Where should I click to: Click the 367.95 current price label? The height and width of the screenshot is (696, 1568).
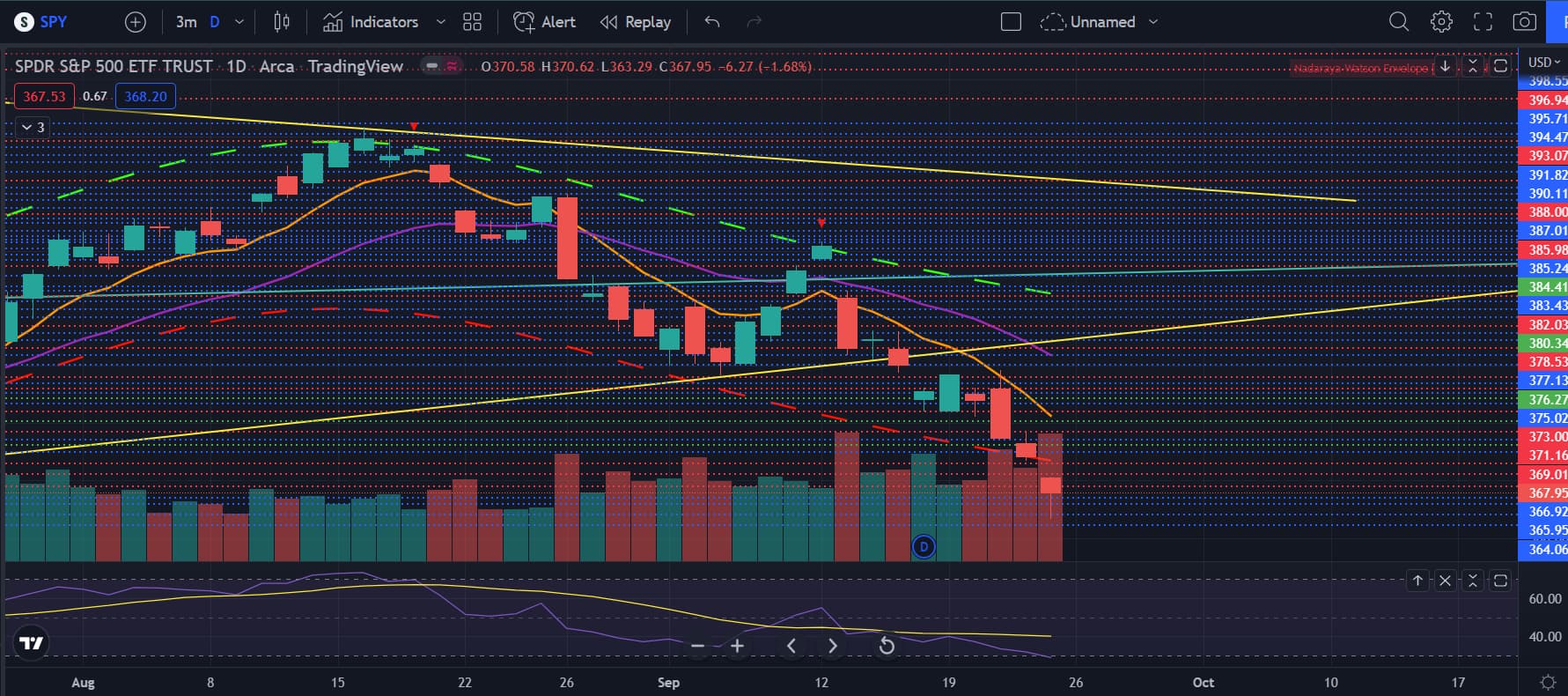coord(1545,492)
